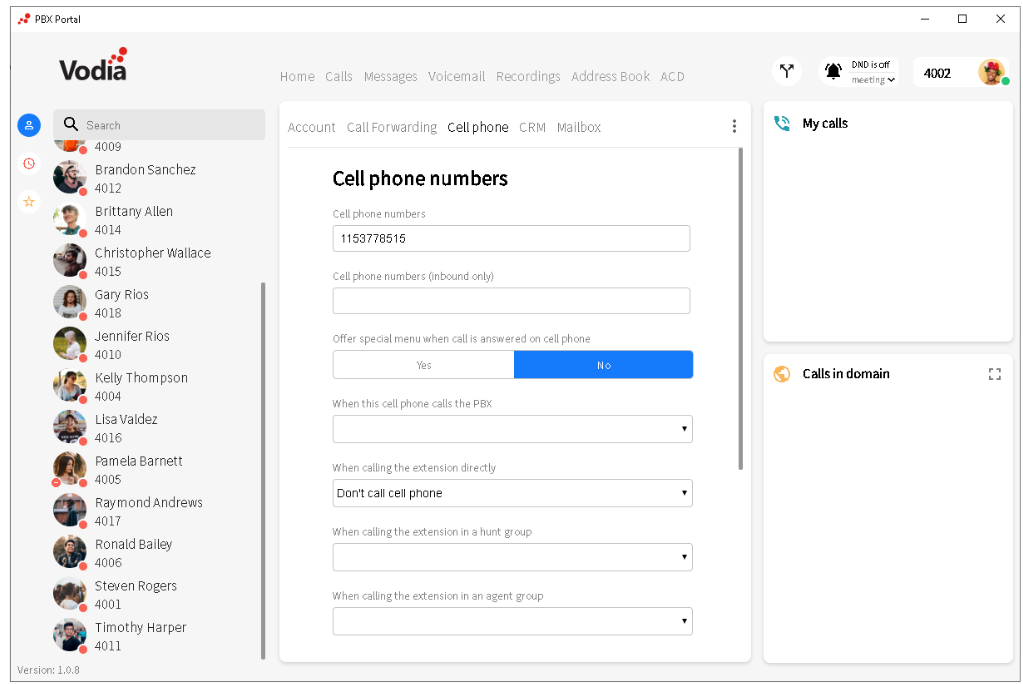Click the 4002 extension number
1023x684 pixels.
pos(937,73)
